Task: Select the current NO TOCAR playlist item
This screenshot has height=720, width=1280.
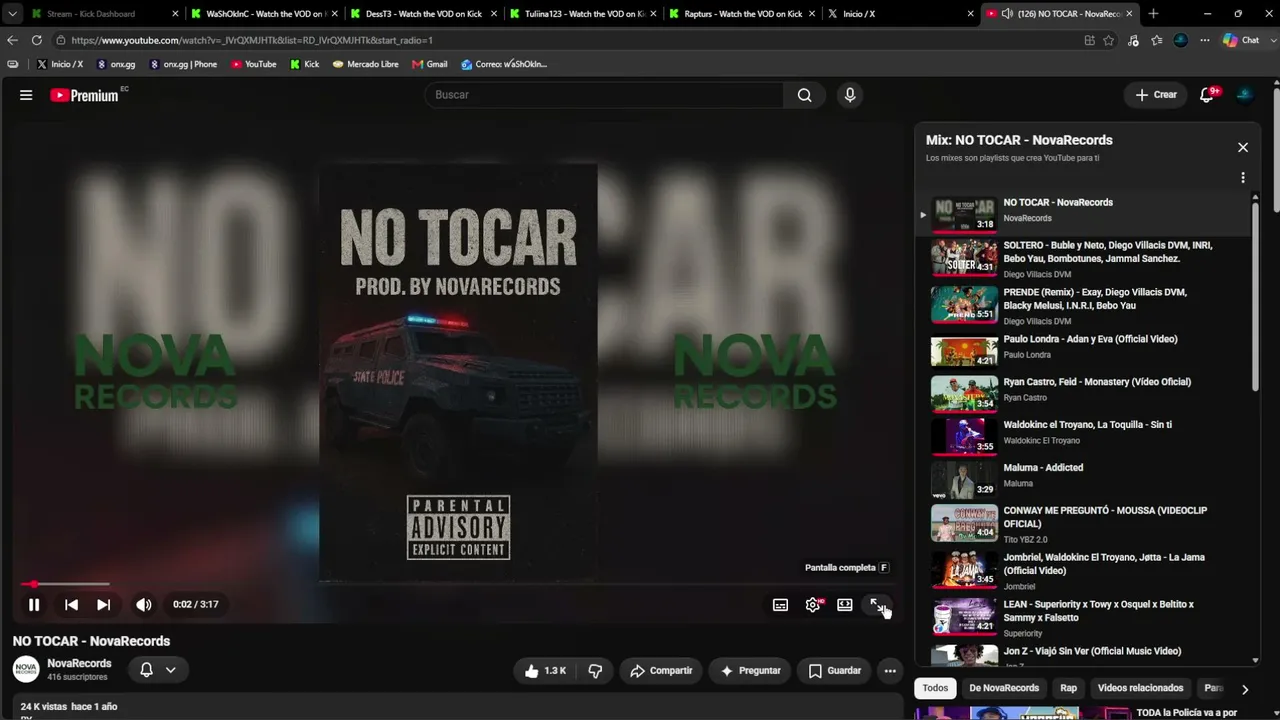Action: tap(1085, 215)
